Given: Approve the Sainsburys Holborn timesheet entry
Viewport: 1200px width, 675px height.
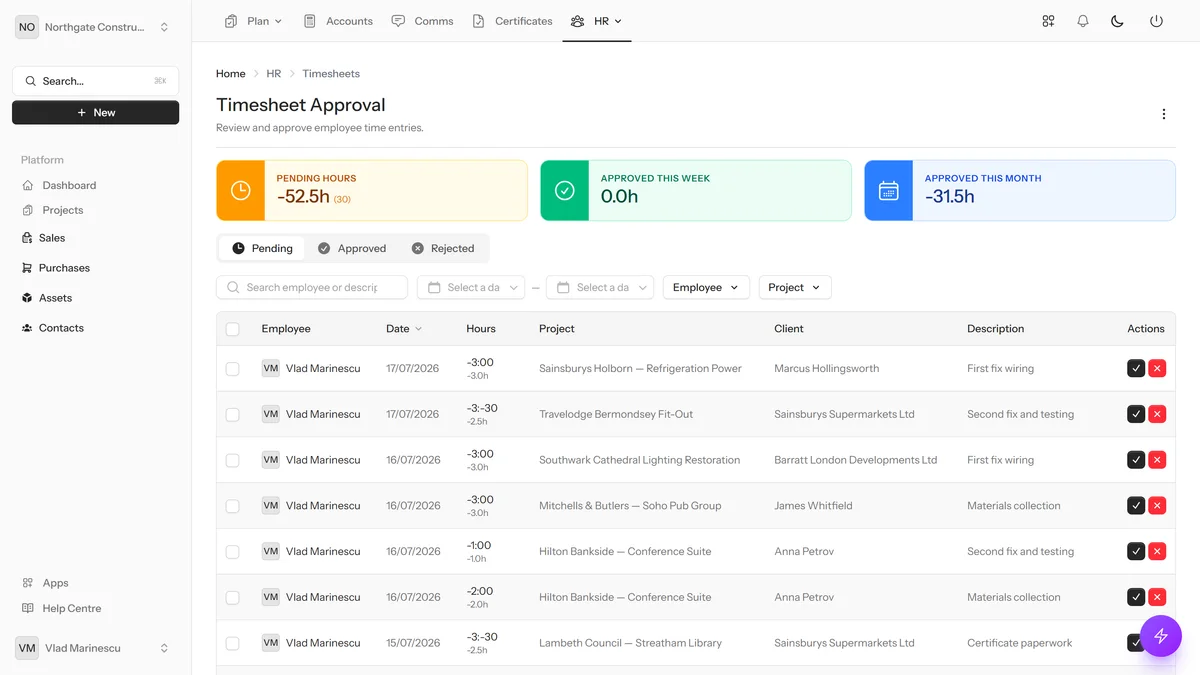Looking at the screenshot, I should [1136, 368].
